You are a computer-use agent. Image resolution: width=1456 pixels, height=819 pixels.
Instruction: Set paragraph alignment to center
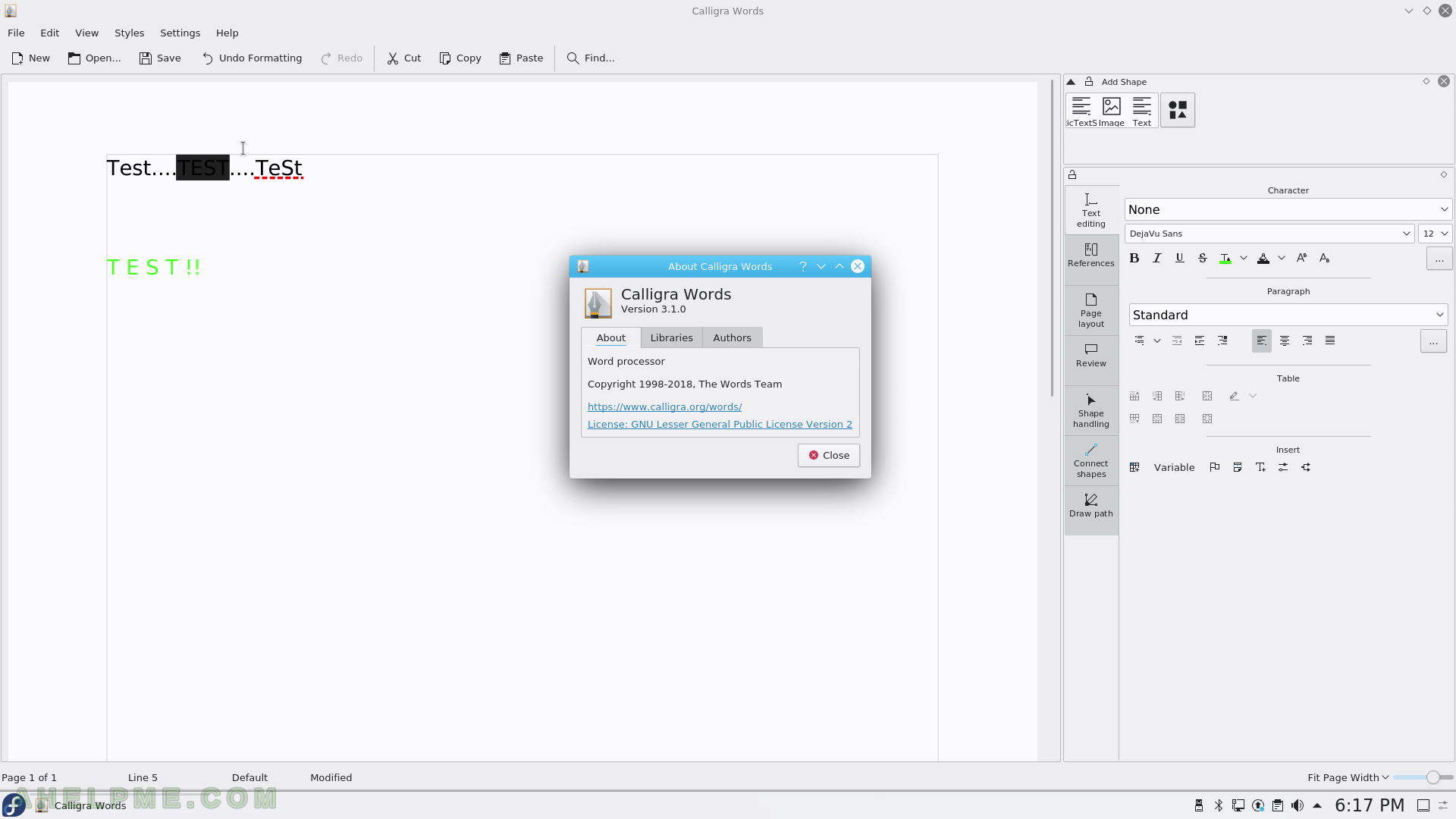(x=1285, y=340)
